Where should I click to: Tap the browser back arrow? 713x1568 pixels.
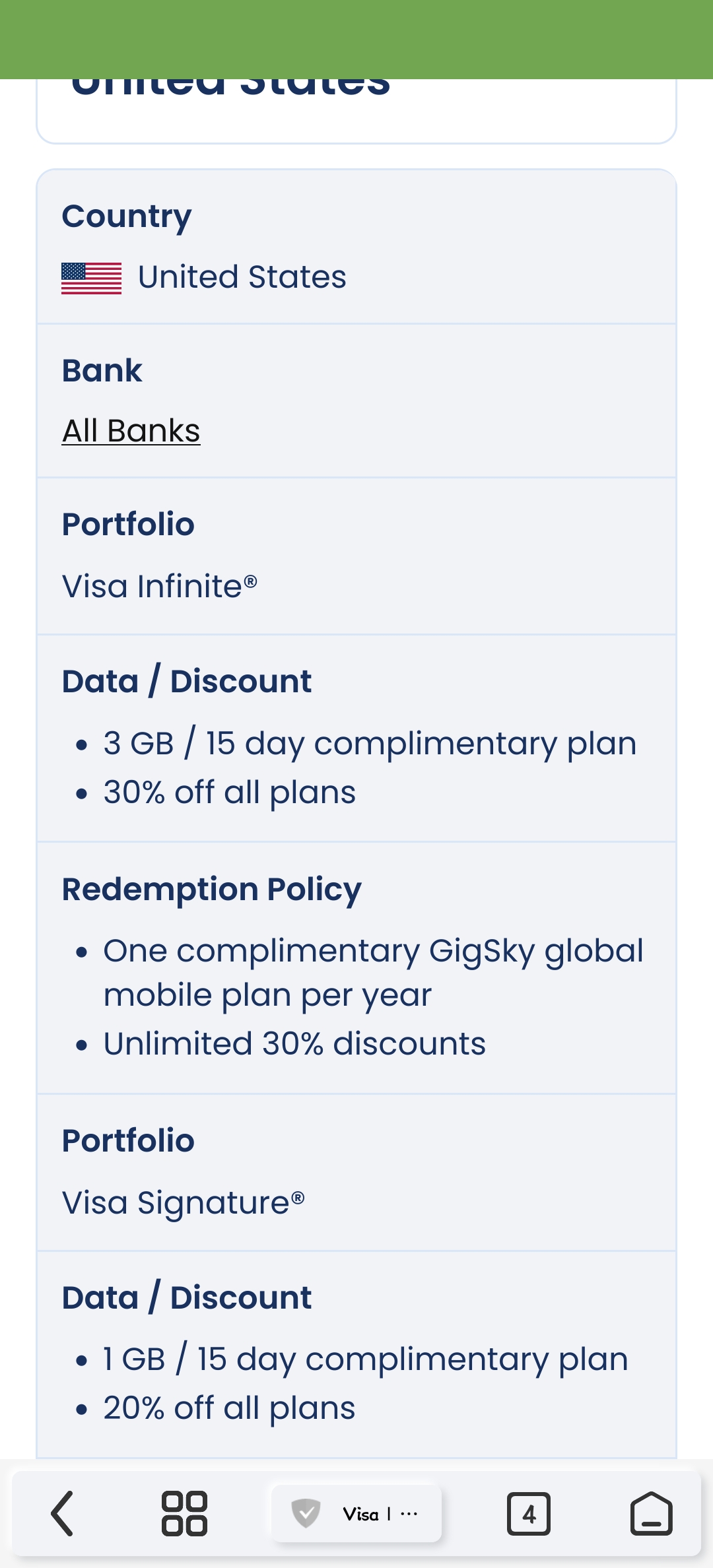pyautogui.click(x=63, y=1513)
